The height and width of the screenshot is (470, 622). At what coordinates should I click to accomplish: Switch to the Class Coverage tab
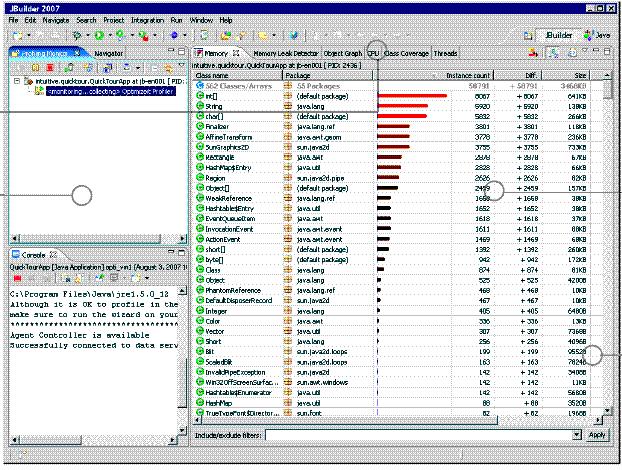[407, 53]
